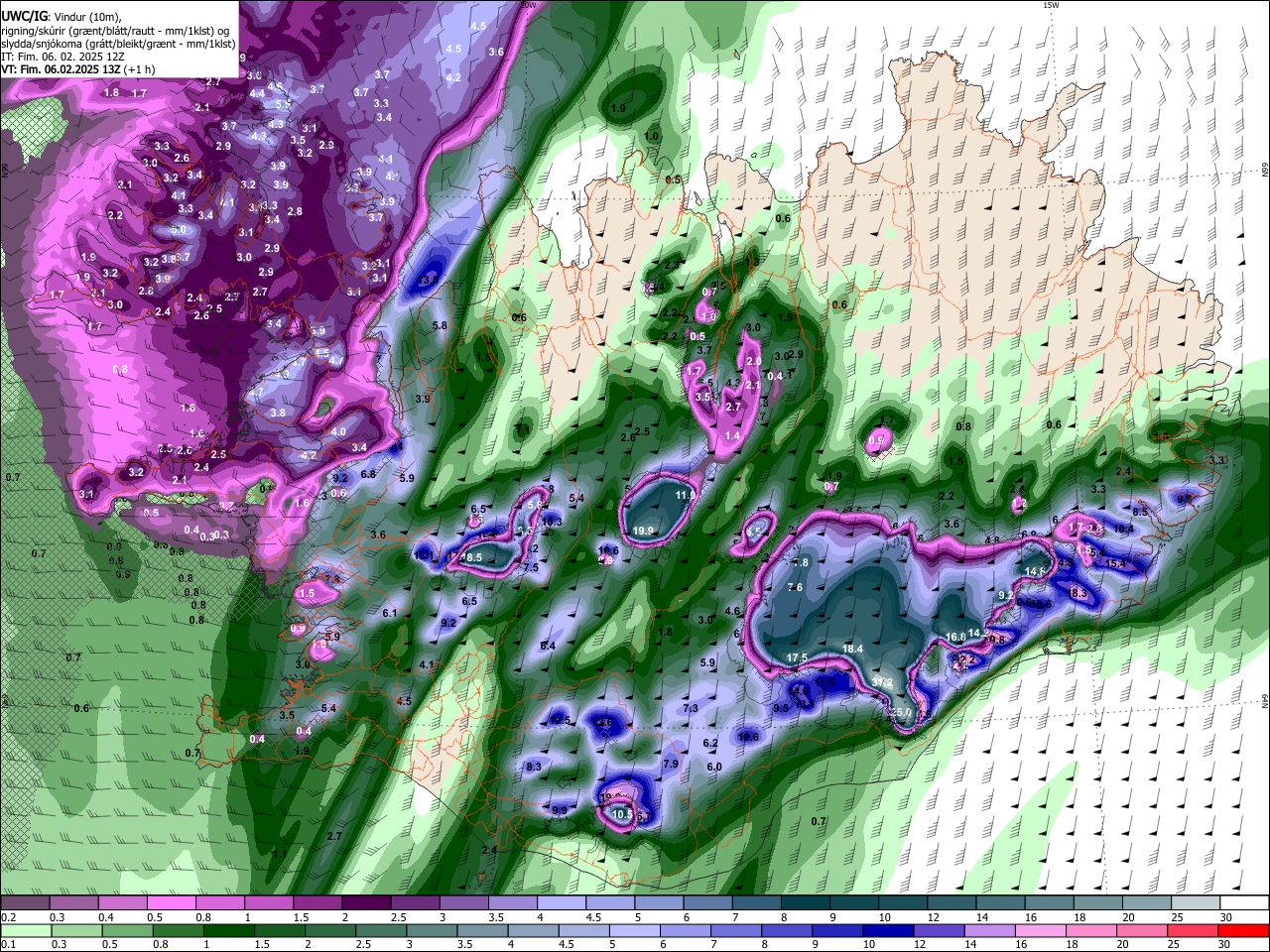Viewport: 1270px width, 952px height.
Task: Click the 16.8 precipitation value
Action: pos(955,637)
